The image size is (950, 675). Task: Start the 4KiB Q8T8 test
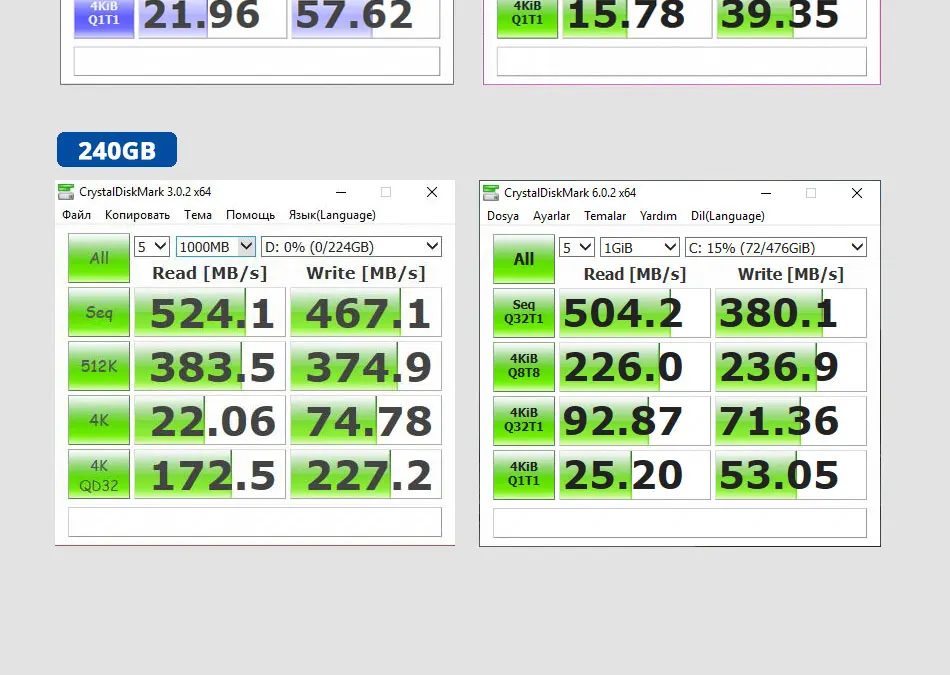coord(523,367)
